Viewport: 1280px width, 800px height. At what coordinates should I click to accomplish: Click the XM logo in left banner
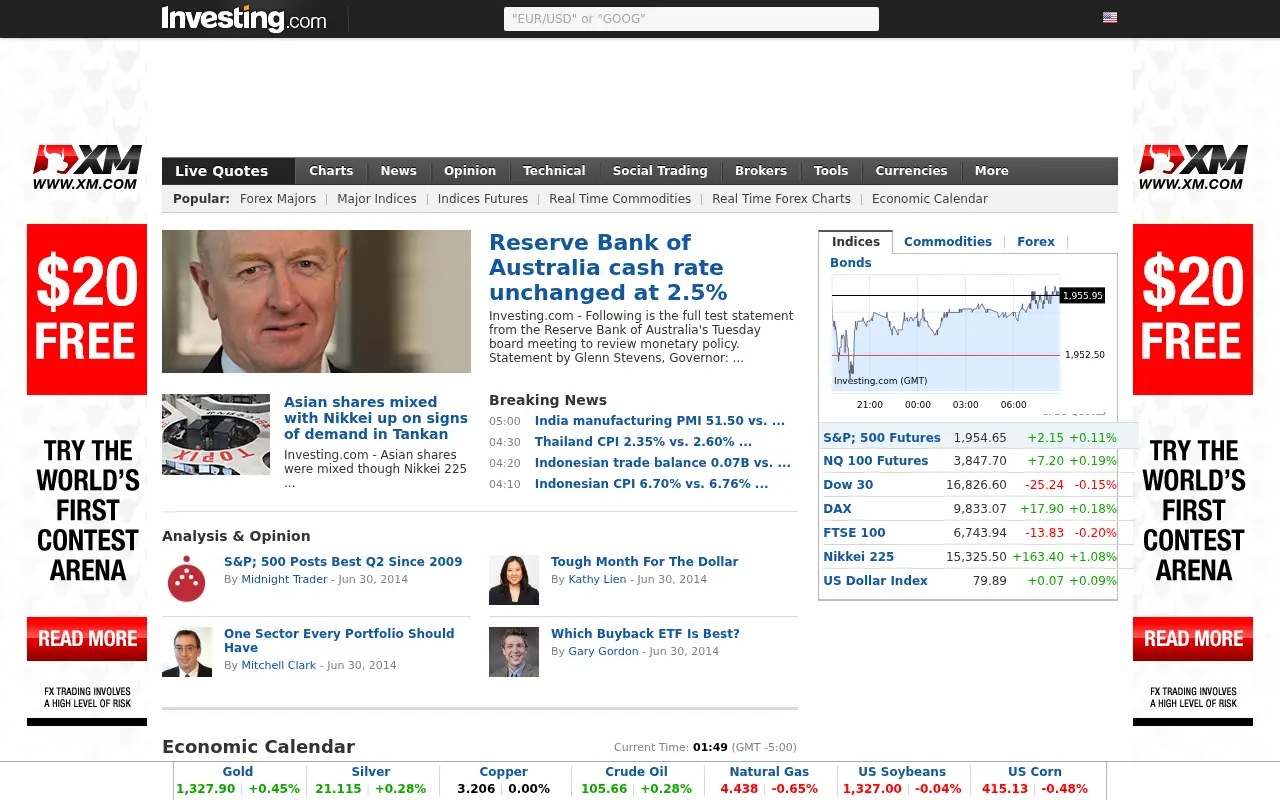click(87, 167)
